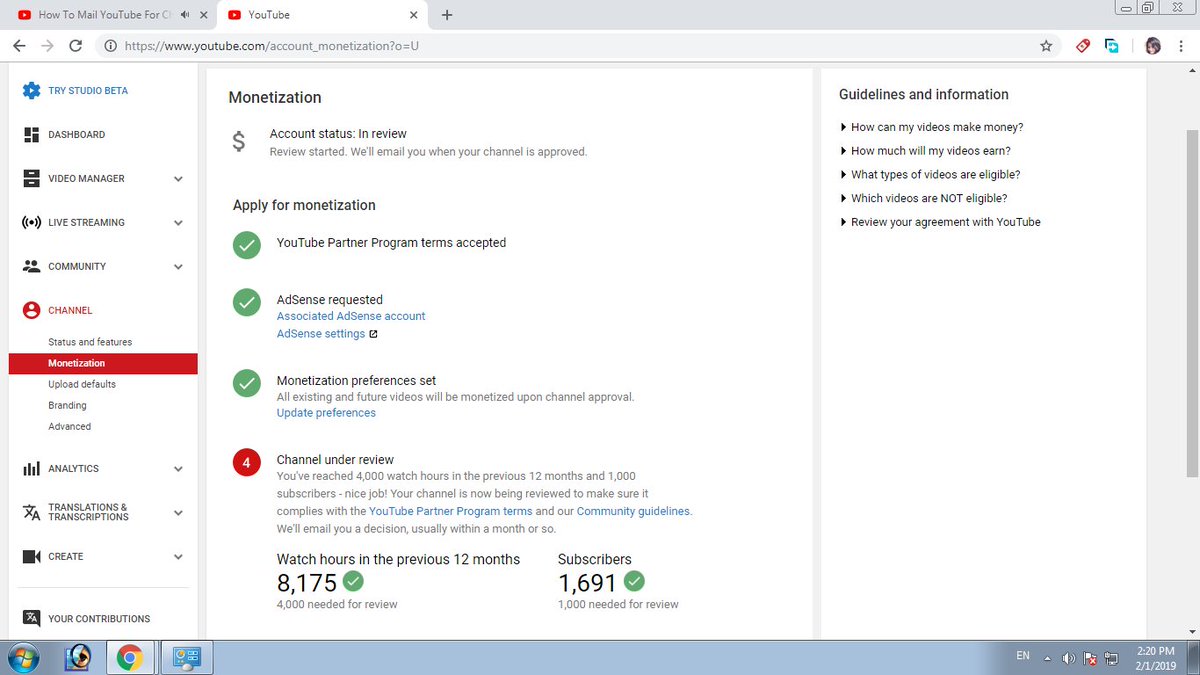Click the Update preferences link
1200x675 pixels.
[326, 413]
